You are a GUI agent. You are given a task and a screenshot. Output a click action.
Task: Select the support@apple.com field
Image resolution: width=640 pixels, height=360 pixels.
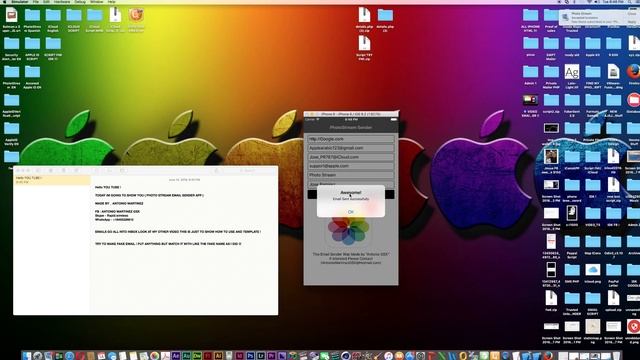pos(351,166)
